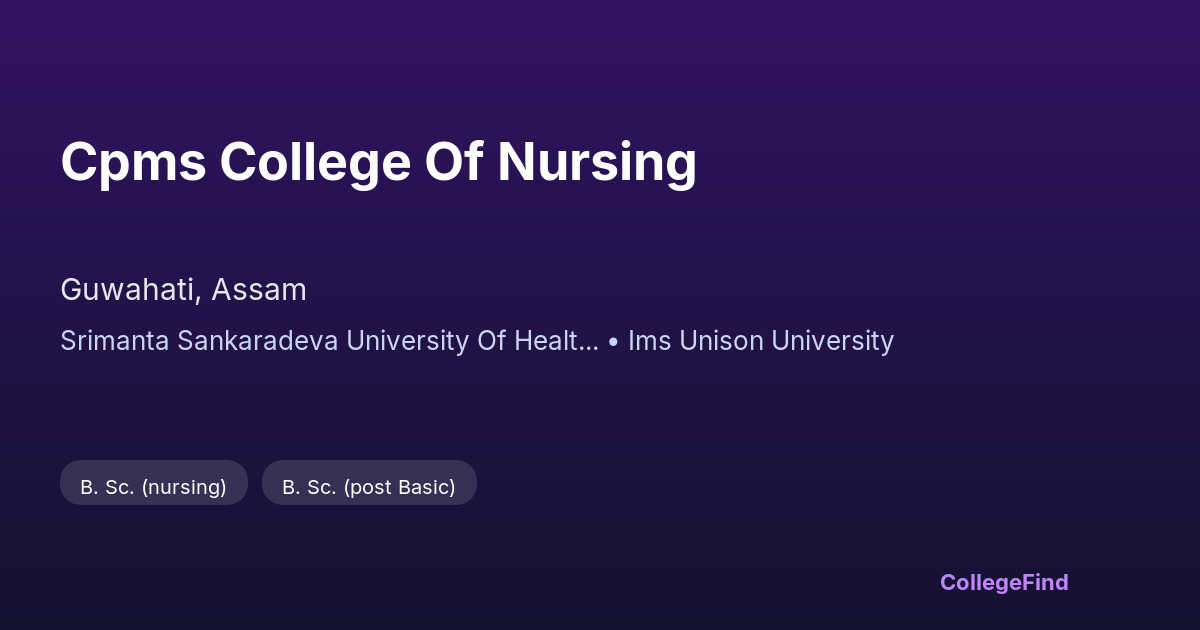The height and width of the screenshot is (630, 1200).
Task: Expand the truncated university name ellipsis
Action: point(589,345)
